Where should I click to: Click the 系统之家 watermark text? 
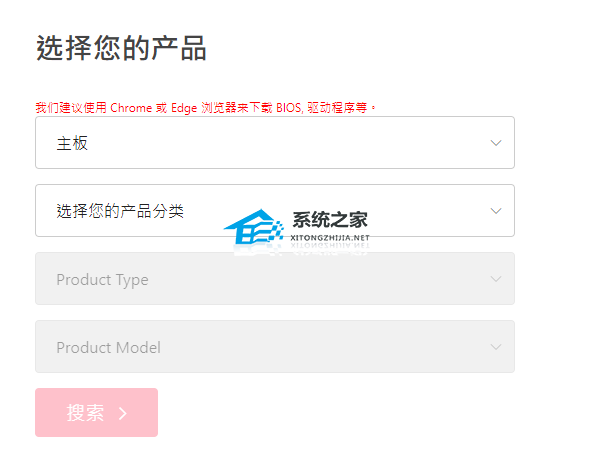[x=332, y=220]
